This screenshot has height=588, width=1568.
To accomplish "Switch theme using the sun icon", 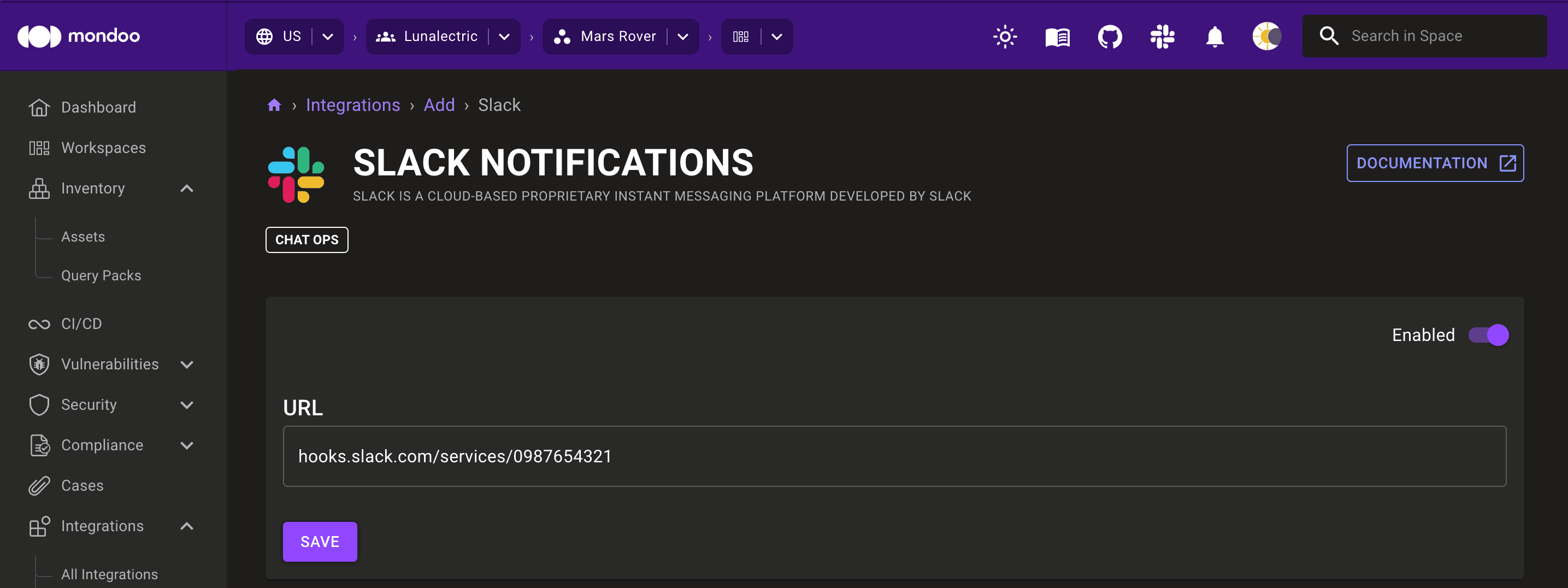I will [1004, 36].
